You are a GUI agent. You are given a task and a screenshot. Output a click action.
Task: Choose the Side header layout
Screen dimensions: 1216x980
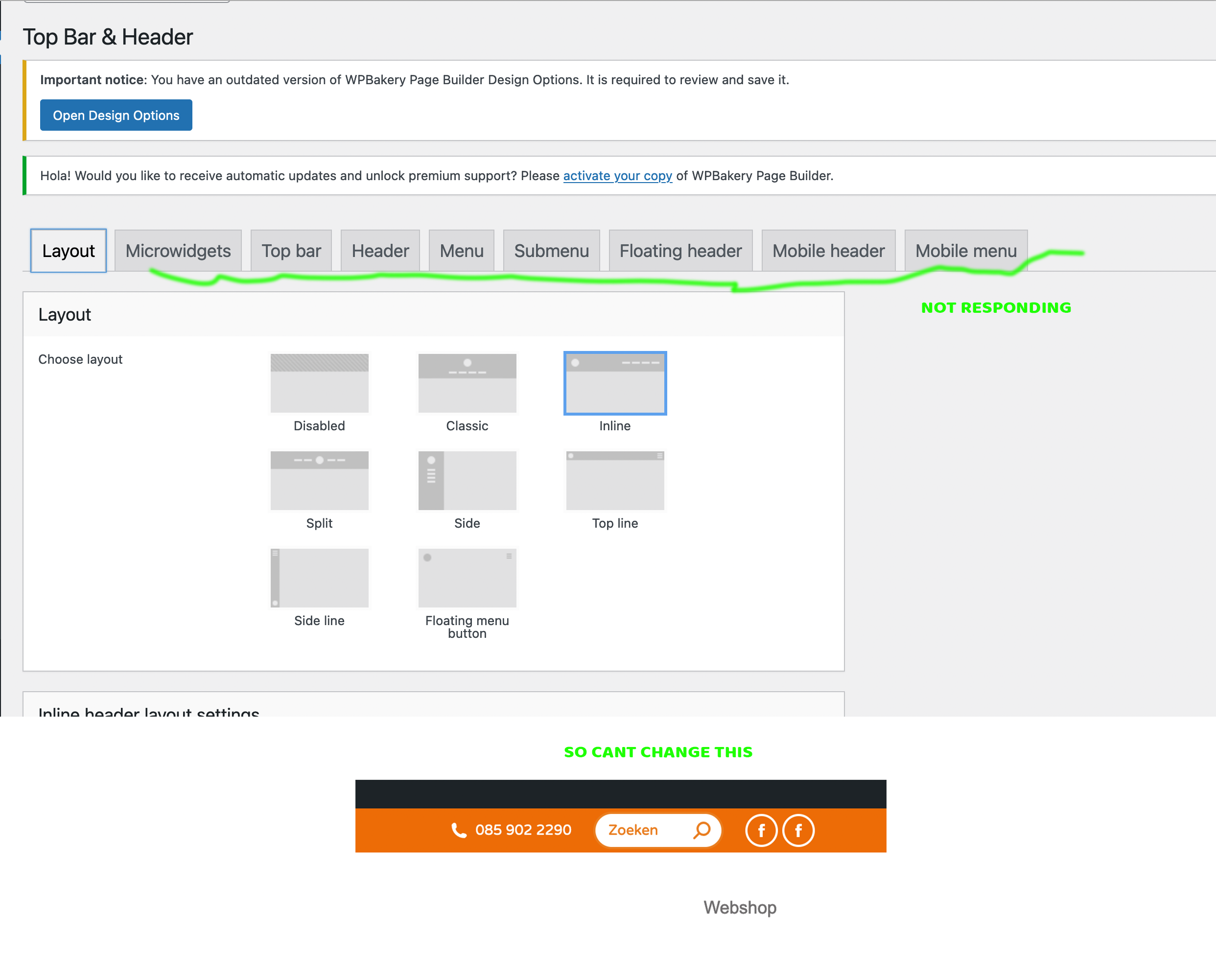[x=467, y=480]
